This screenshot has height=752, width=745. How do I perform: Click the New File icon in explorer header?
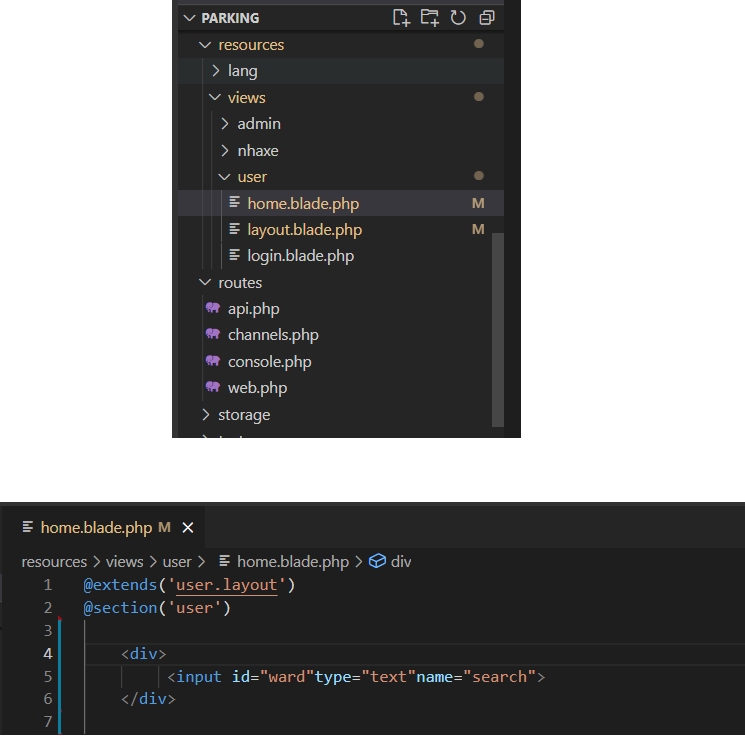pyautogui.click(x=401, y=18)
